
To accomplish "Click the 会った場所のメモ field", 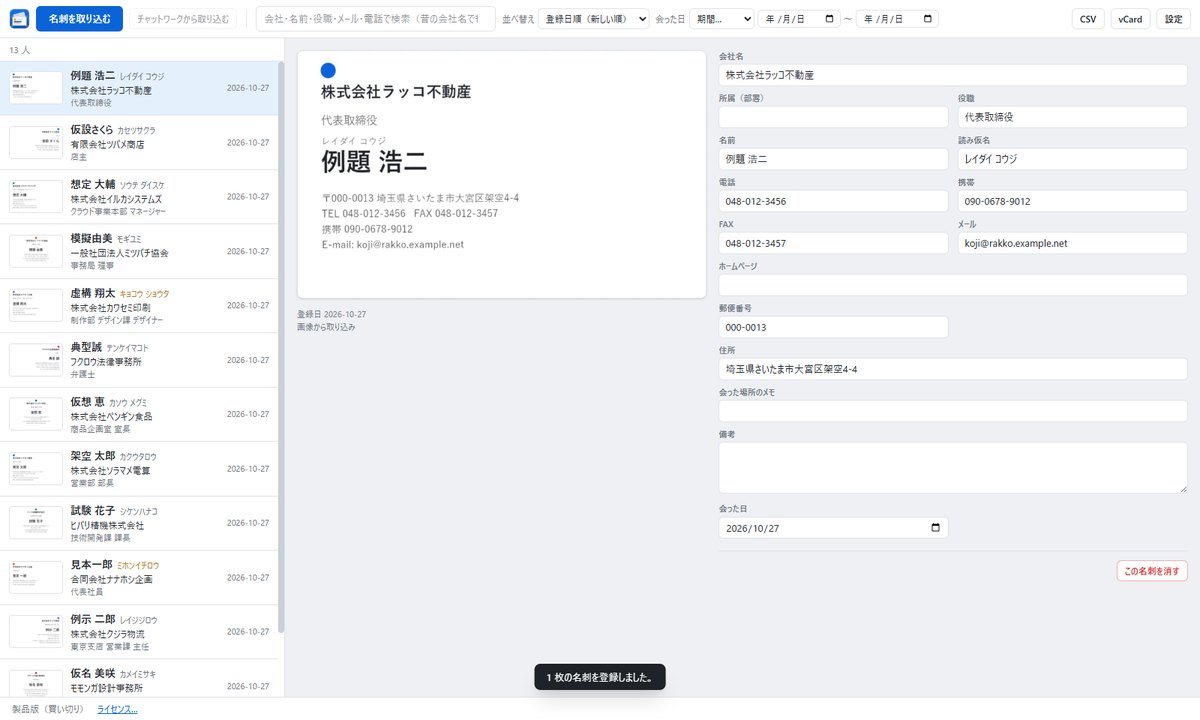I will (x=953, y=411).
